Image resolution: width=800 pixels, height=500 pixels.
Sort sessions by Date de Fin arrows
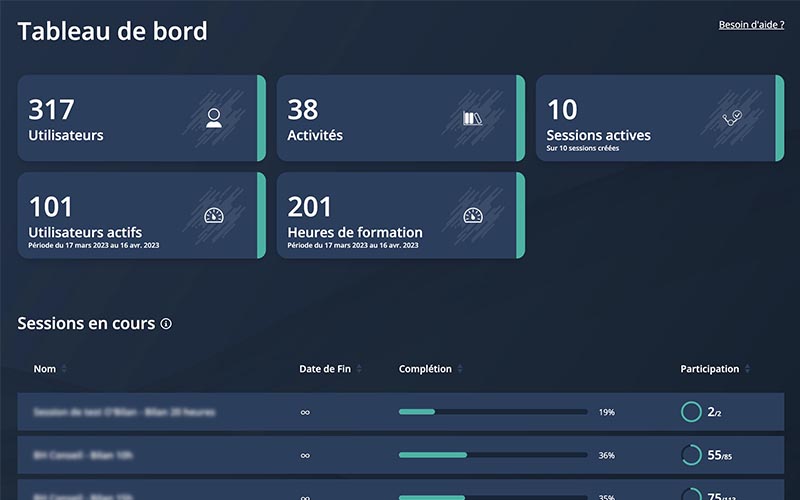(359, 368)
